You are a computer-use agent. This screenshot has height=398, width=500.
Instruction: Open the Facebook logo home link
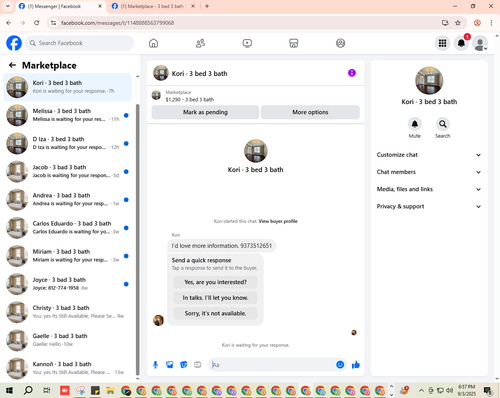pos(14,43)
